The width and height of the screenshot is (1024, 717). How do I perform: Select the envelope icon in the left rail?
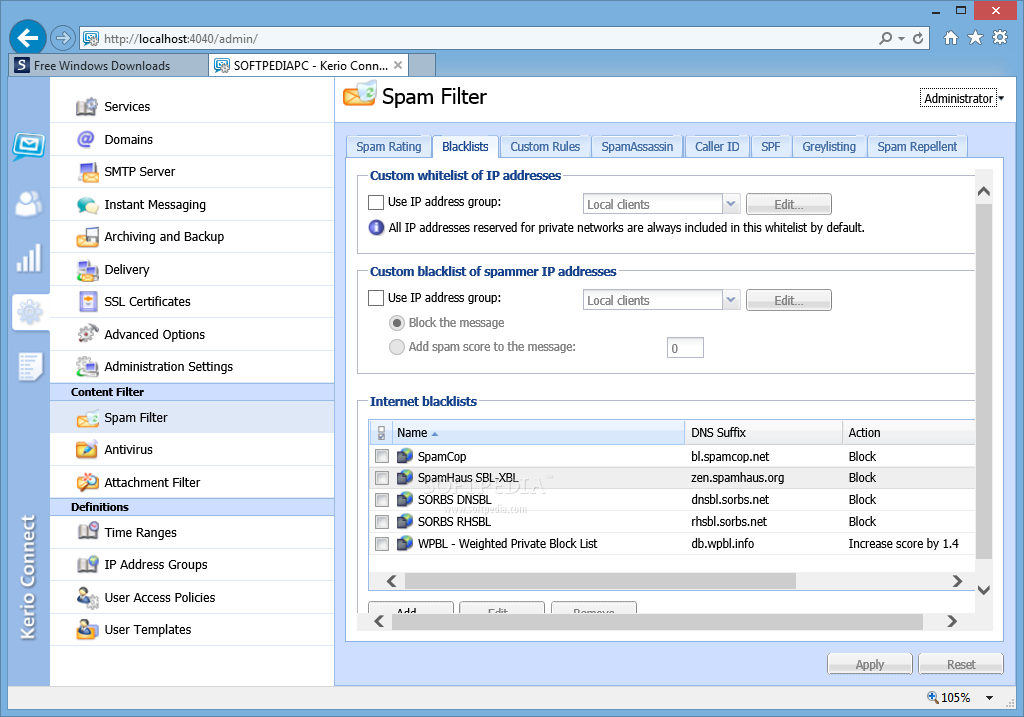[x=29, y=146]
